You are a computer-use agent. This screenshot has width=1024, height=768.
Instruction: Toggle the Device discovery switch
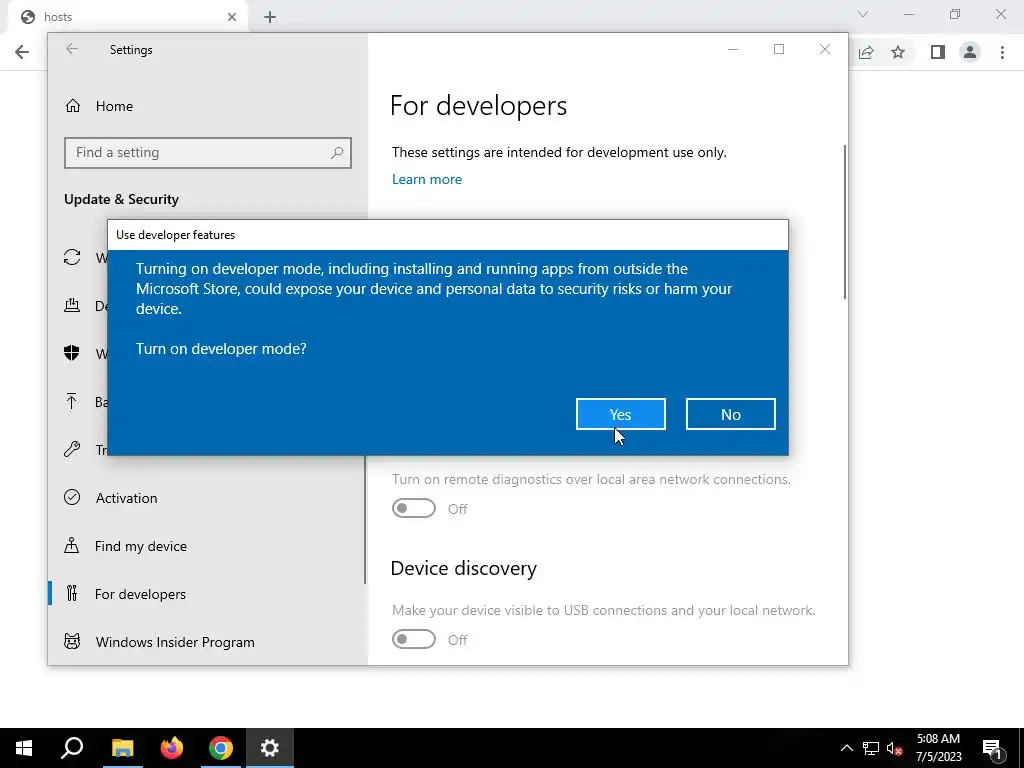click(x=413, y=639)
